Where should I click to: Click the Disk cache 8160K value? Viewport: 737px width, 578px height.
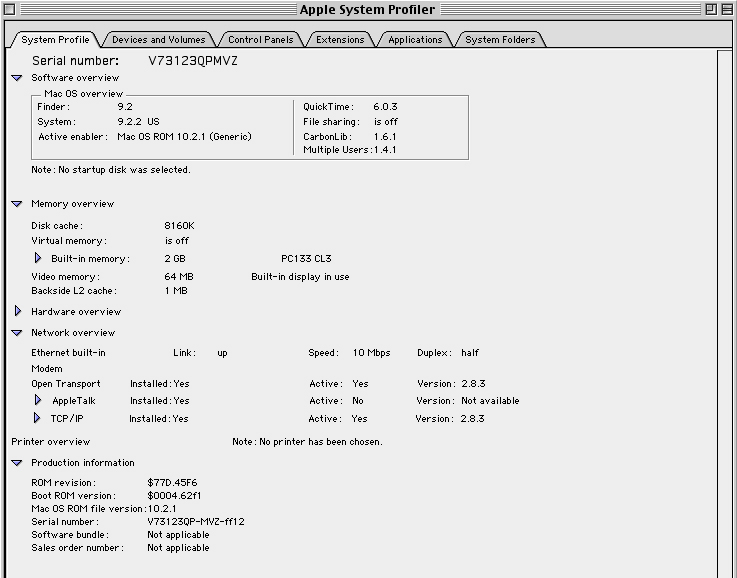[x=179, y=226]
